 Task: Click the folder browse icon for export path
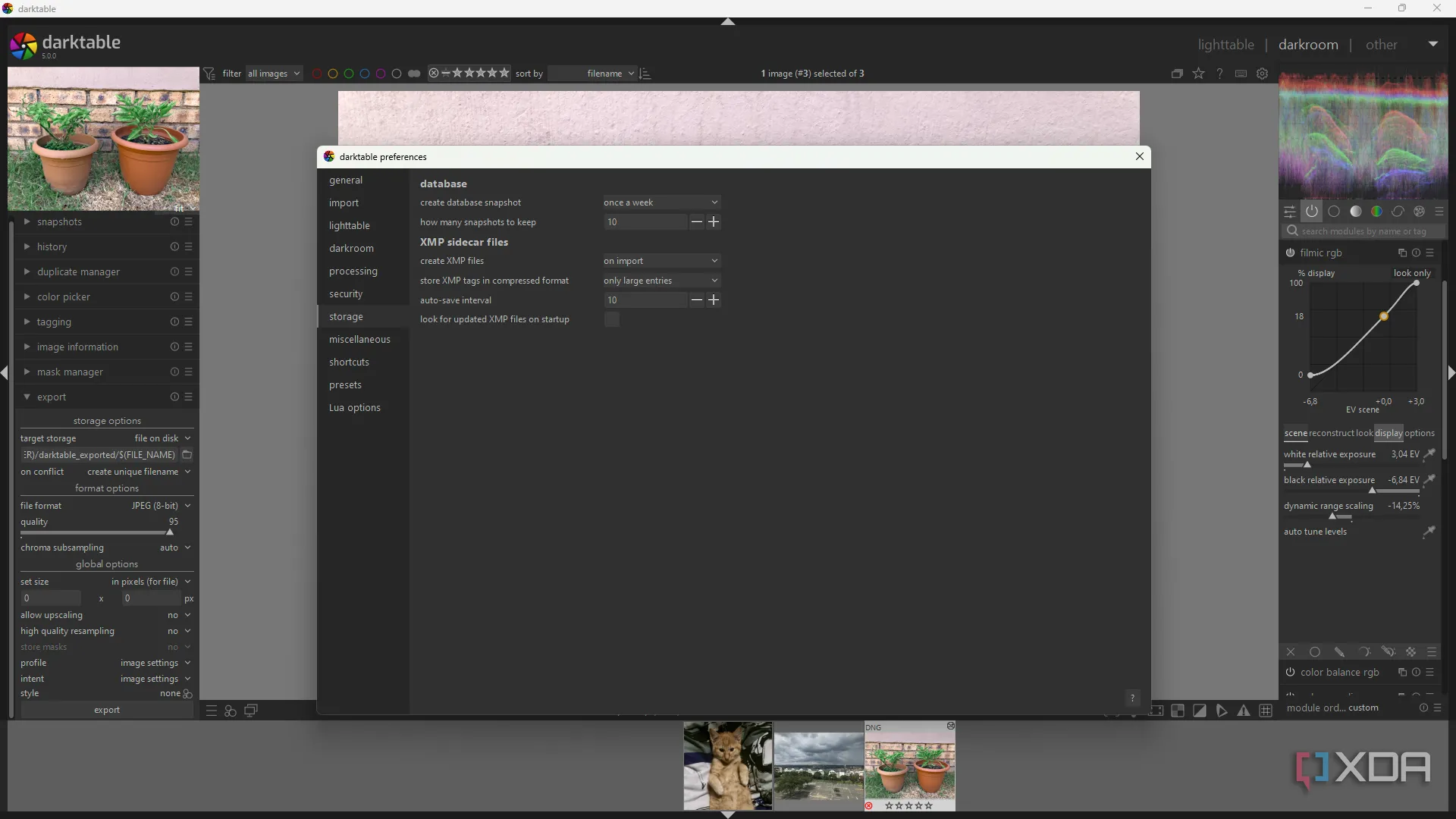(187, 455)
